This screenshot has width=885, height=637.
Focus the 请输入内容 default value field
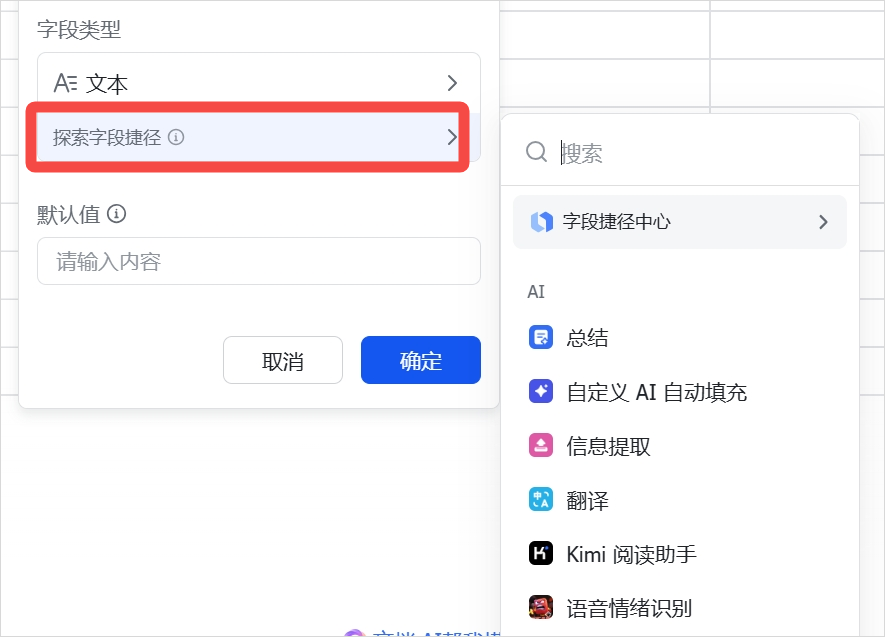258,262
